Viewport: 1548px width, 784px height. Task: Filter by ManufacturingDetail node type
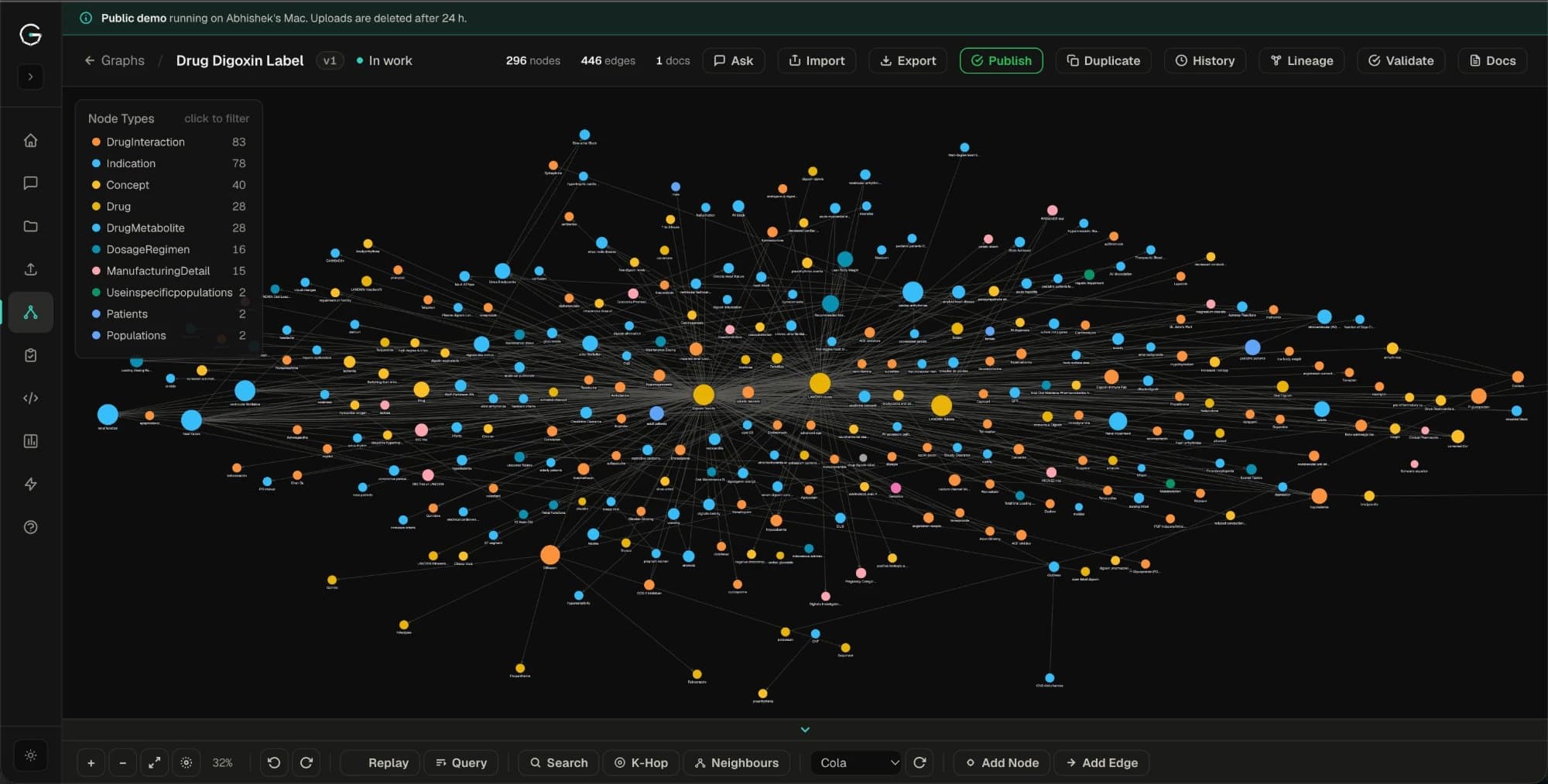(169, 271)
